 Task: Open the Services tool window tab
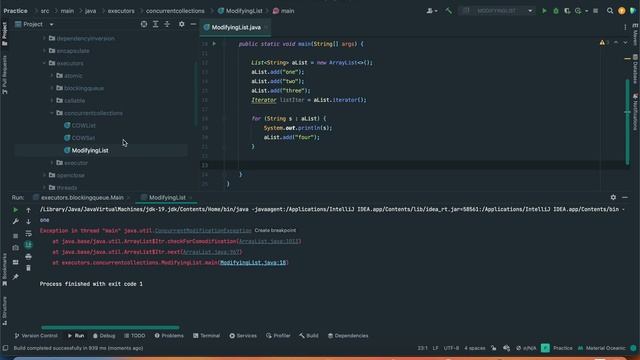point(243,336)
